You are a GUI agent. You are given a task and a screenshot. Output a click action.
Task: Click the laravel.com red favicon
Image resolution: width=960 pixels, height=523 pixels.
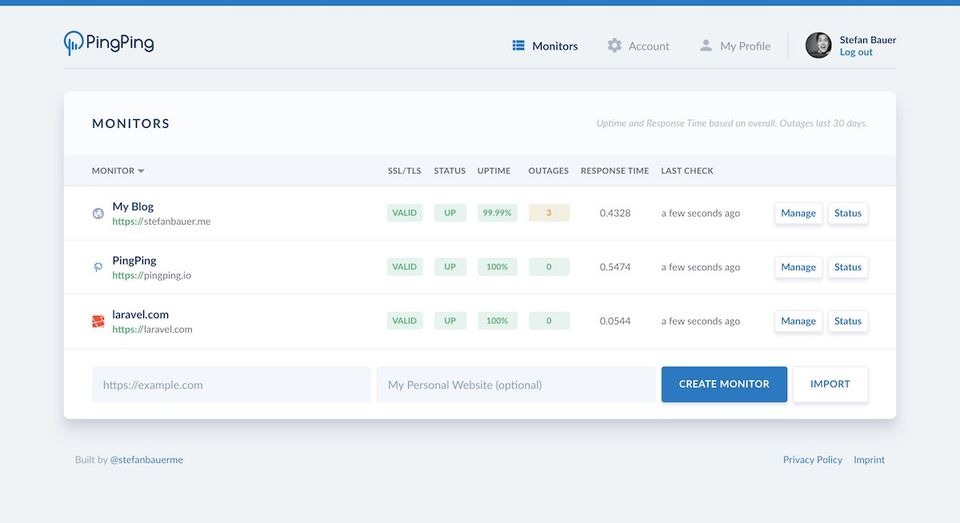pos(98,321)
